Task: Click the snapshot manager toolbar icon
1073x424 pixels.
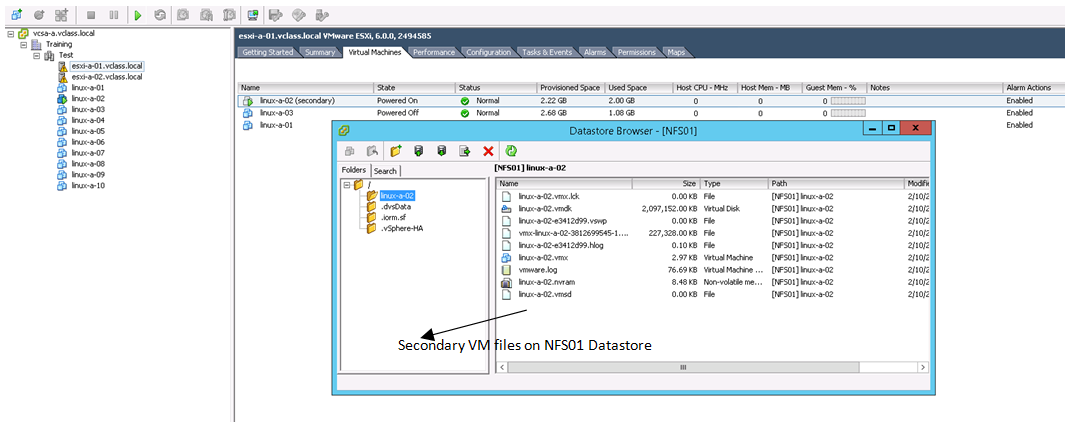Action: 229,14
